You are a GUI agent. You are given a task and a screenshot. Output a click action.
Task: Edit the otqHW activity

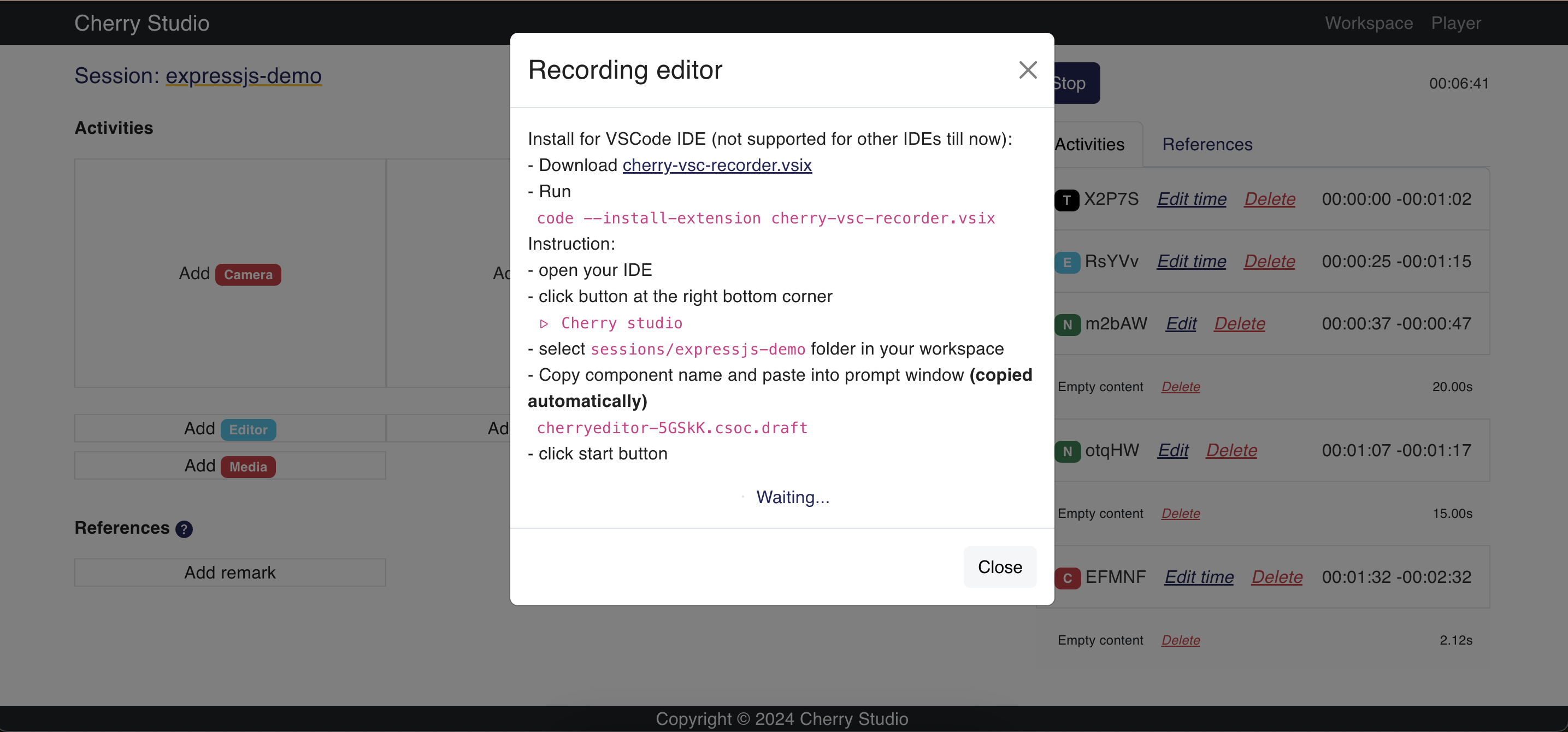[x=1173, y=450]
